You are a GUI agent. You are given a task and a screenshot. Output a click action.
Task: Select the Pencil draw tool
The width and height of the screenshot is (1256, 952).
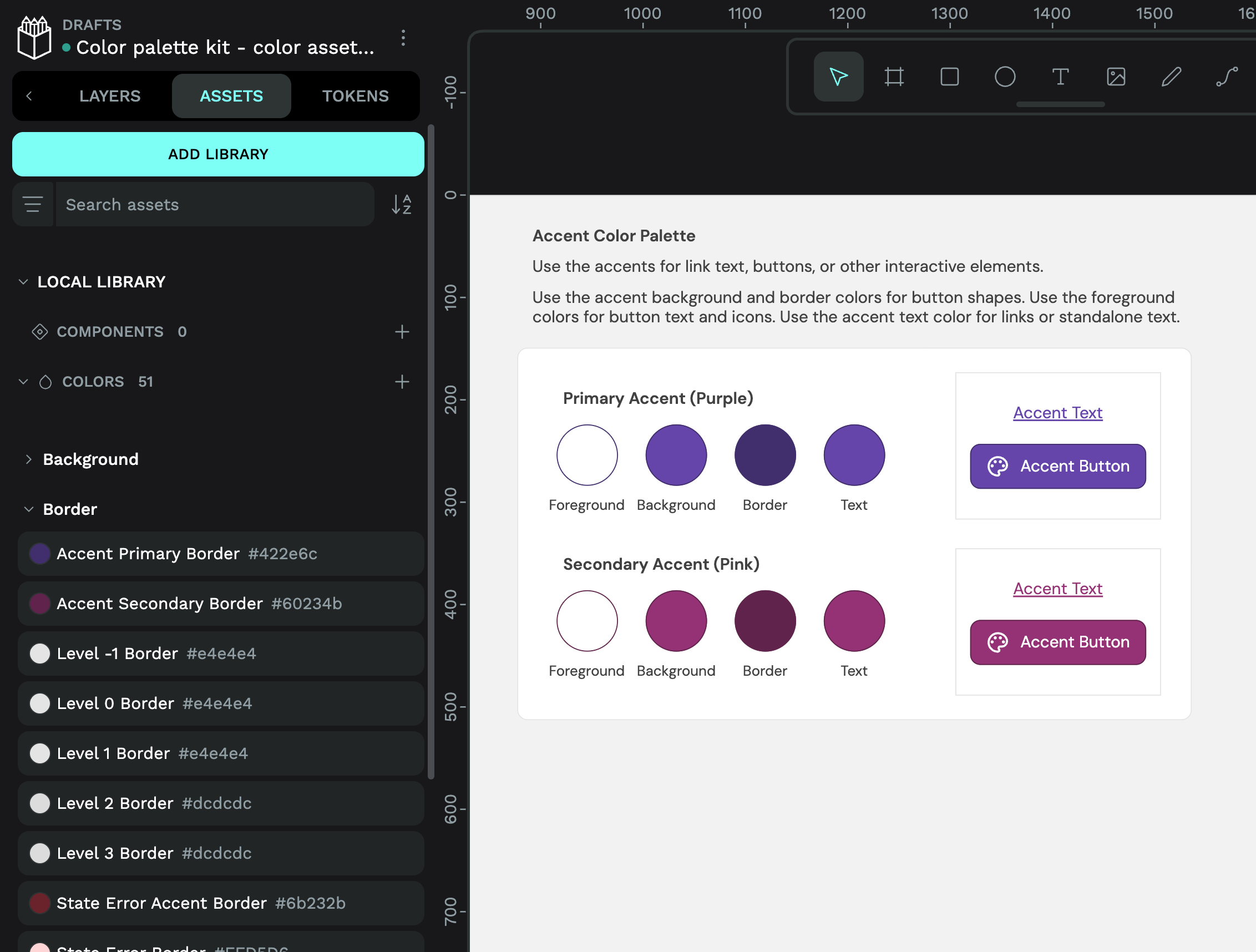1171,77
